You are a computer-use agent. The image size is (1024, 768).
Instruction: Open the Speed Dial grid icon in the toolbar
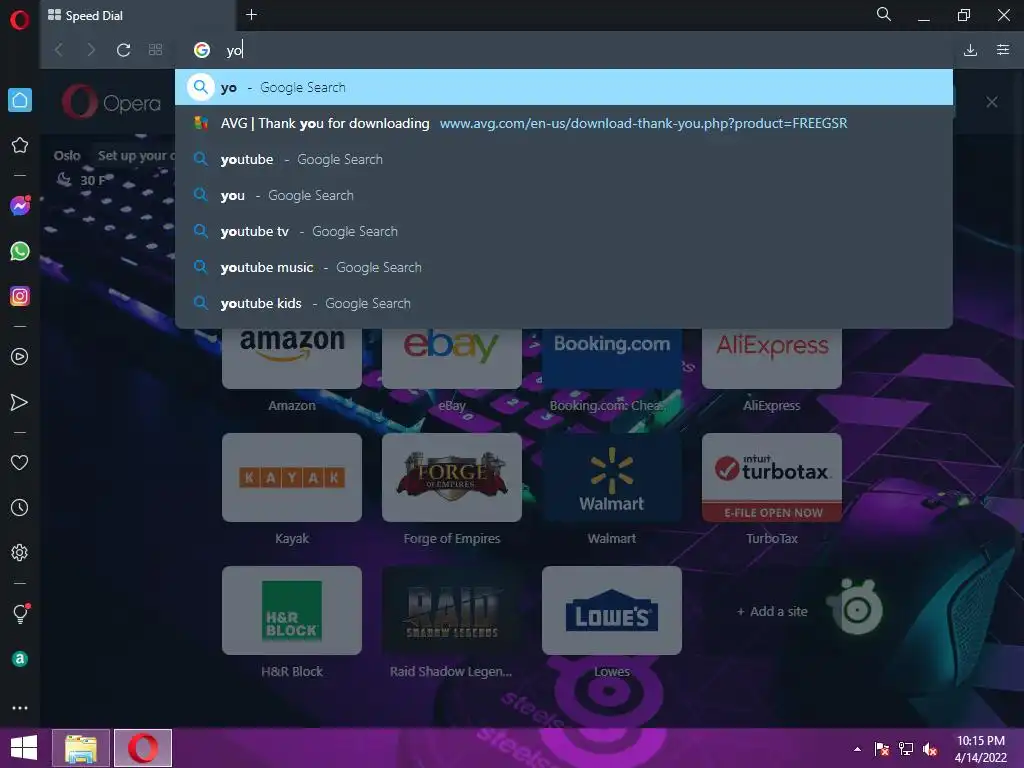pos(155,50)
